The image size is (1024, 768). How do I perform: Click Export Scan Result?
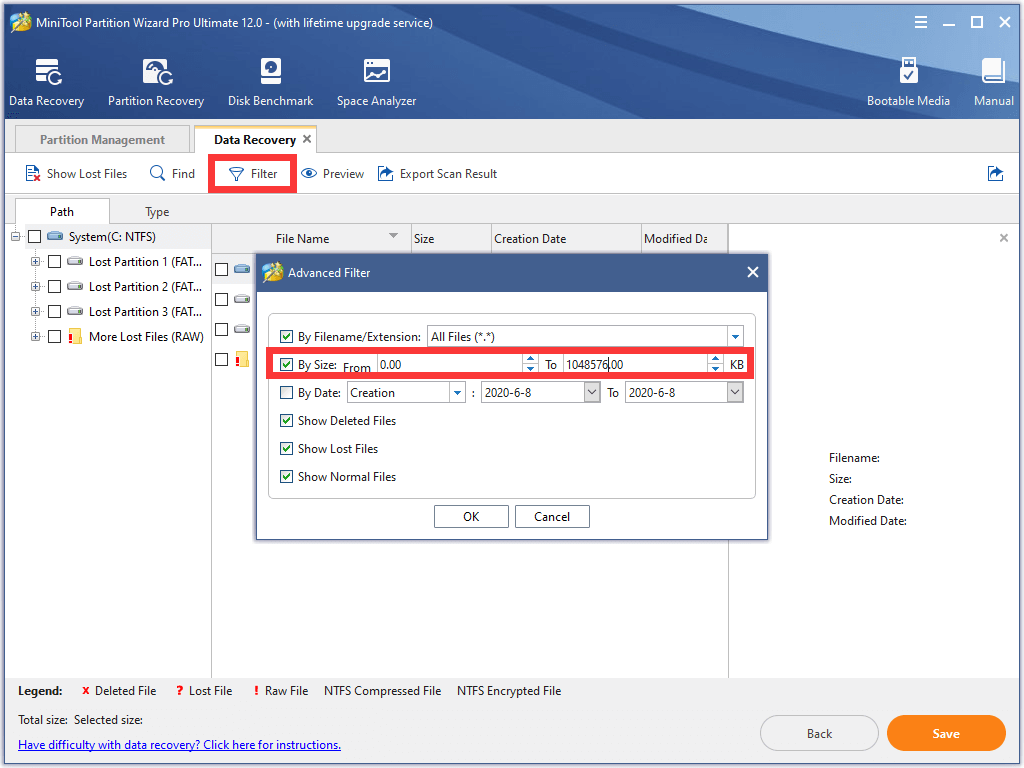(x=438, y=174)
